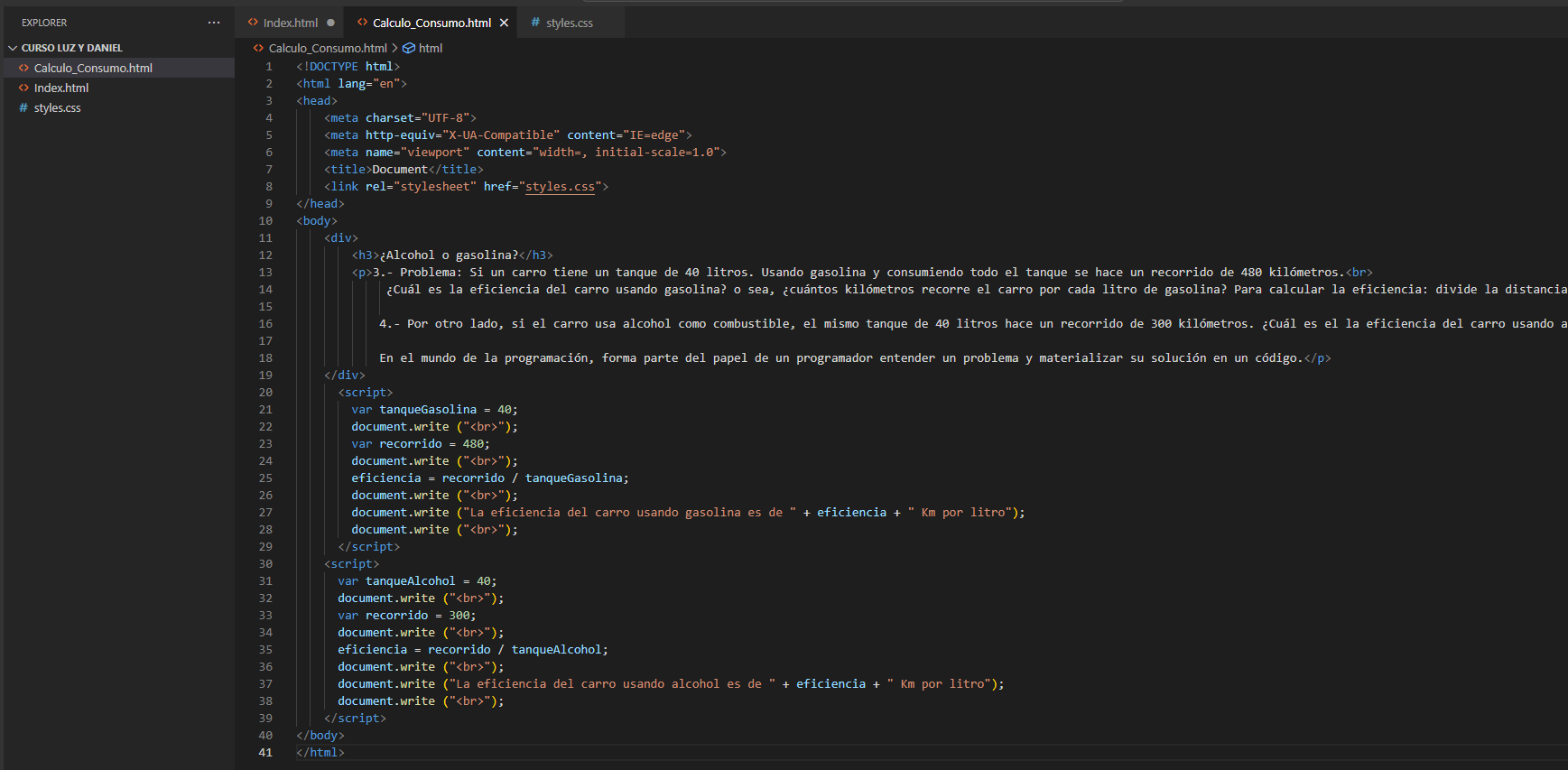Click html element cube icon in breadcrumb
The image size is (1568, 770).
point(409,48)
